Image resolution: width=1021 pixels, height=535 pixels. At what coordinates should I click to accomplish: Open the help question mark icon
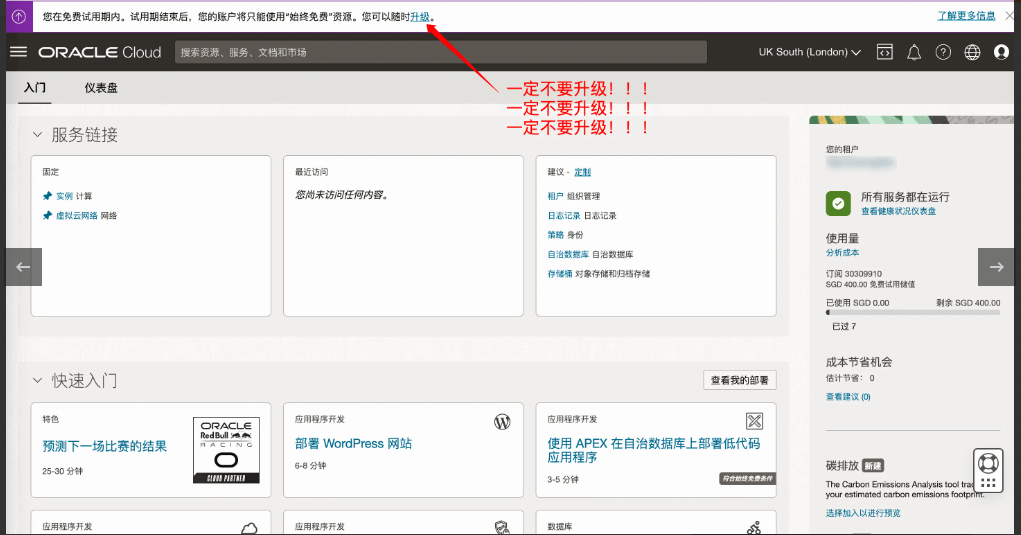point(943,52)
